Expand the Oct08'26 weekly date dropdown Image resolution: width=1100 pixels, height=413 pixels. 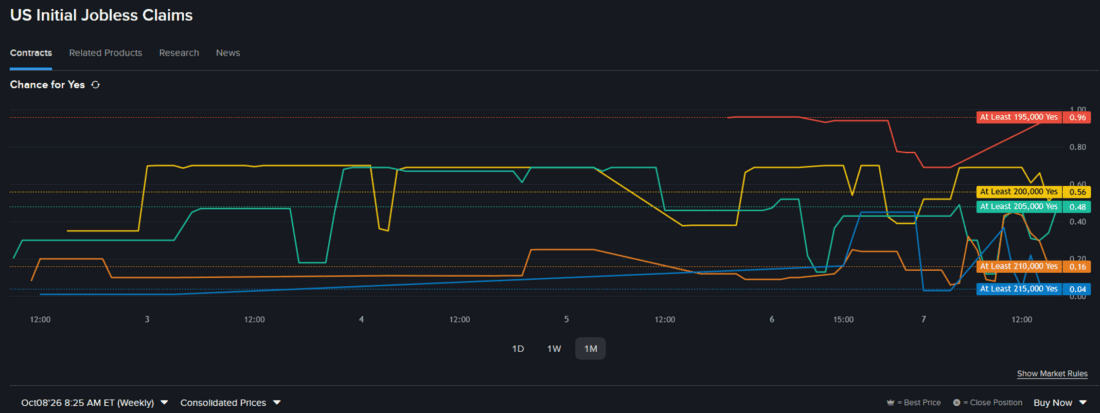click(x=94, y=402)
